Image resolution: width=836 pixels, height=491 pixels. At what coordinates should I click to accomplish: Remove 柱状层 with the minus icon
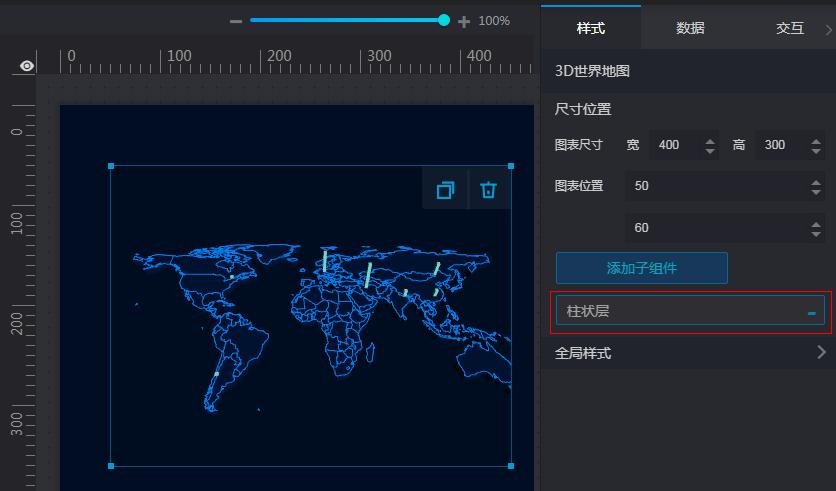coord(811,313)
